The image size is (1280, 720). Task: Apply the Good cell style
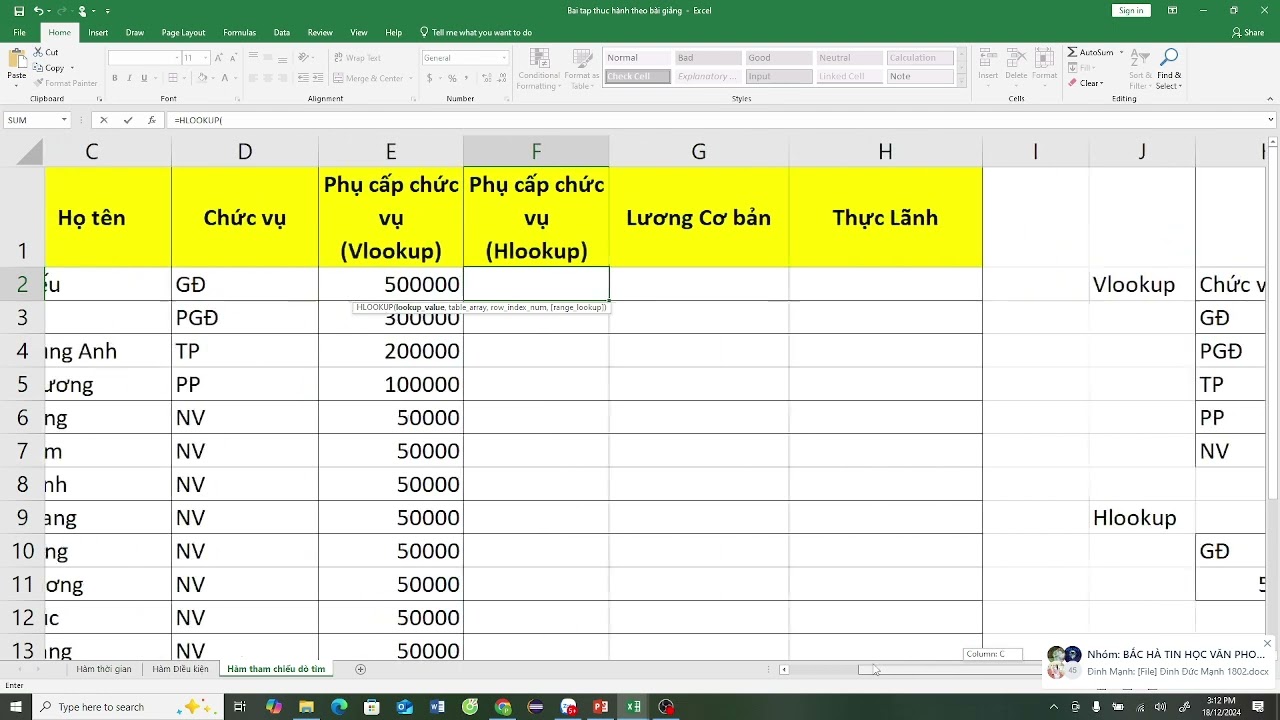[x=779, y=58]
